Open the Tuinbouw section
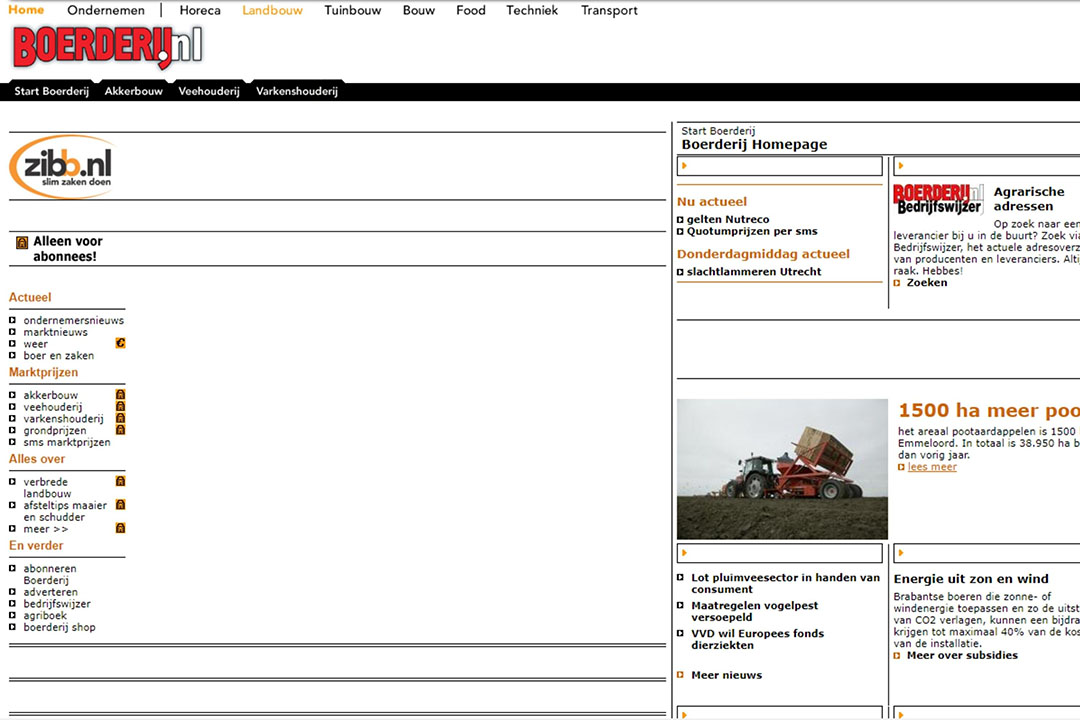Viewport: 1080px width, 720px height. click(353, 10)
